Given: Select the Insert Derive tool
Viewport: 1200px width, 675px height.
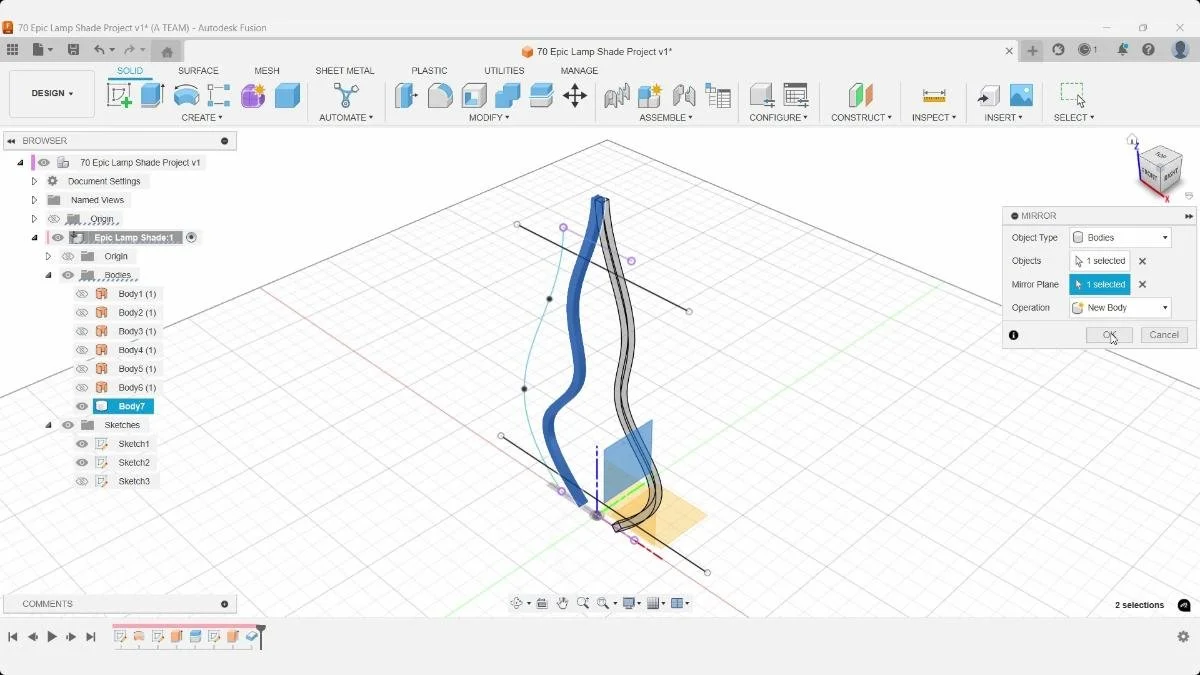Looking at the screenshot, I should 988,95.
